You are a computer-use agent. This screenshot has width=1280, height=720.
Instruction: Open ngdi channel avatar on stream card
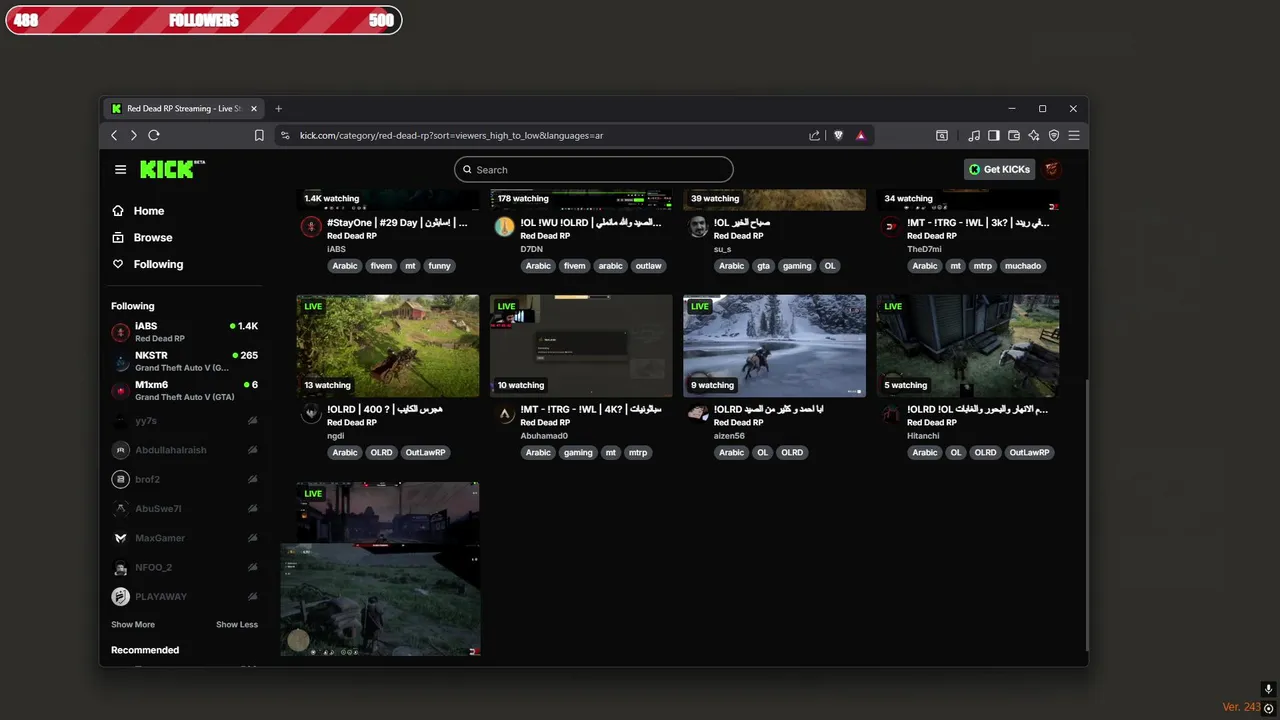[311, 413]
